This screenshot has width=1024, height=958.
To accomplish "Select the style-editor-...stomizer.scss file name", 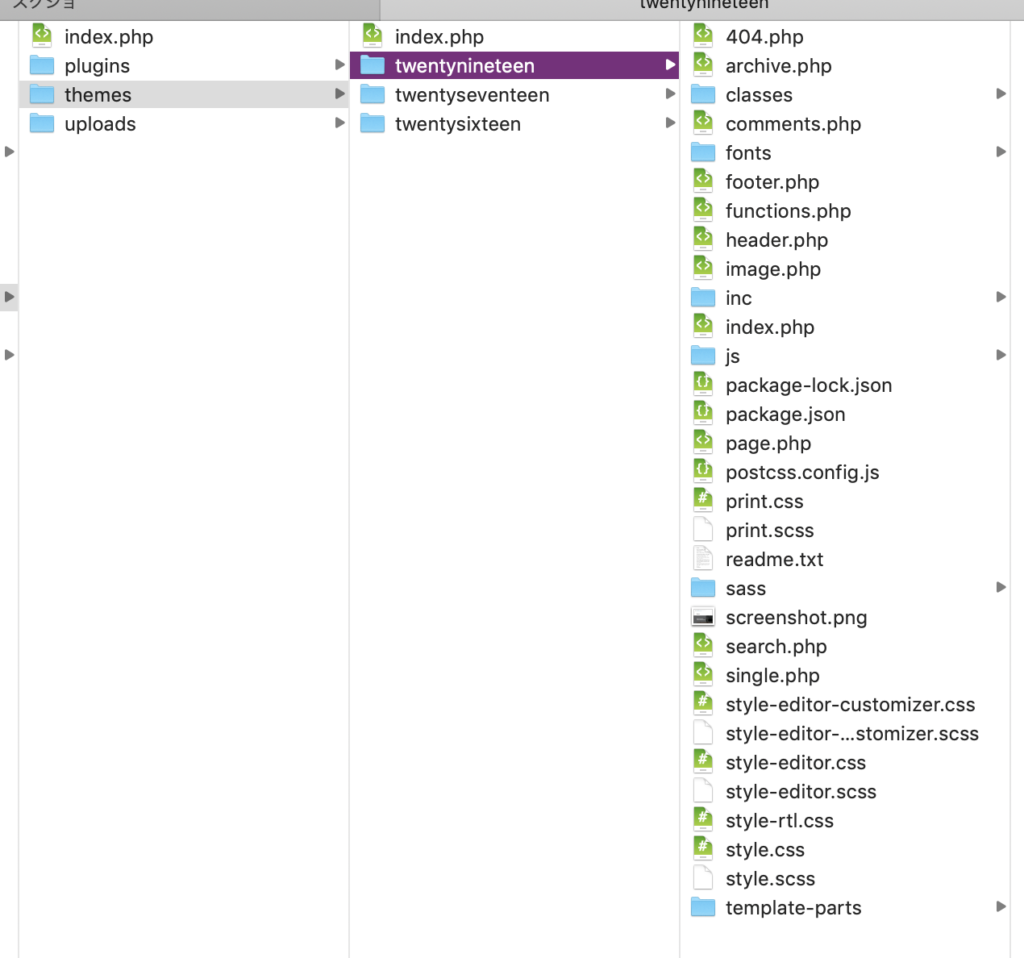I will coord(852,733).
